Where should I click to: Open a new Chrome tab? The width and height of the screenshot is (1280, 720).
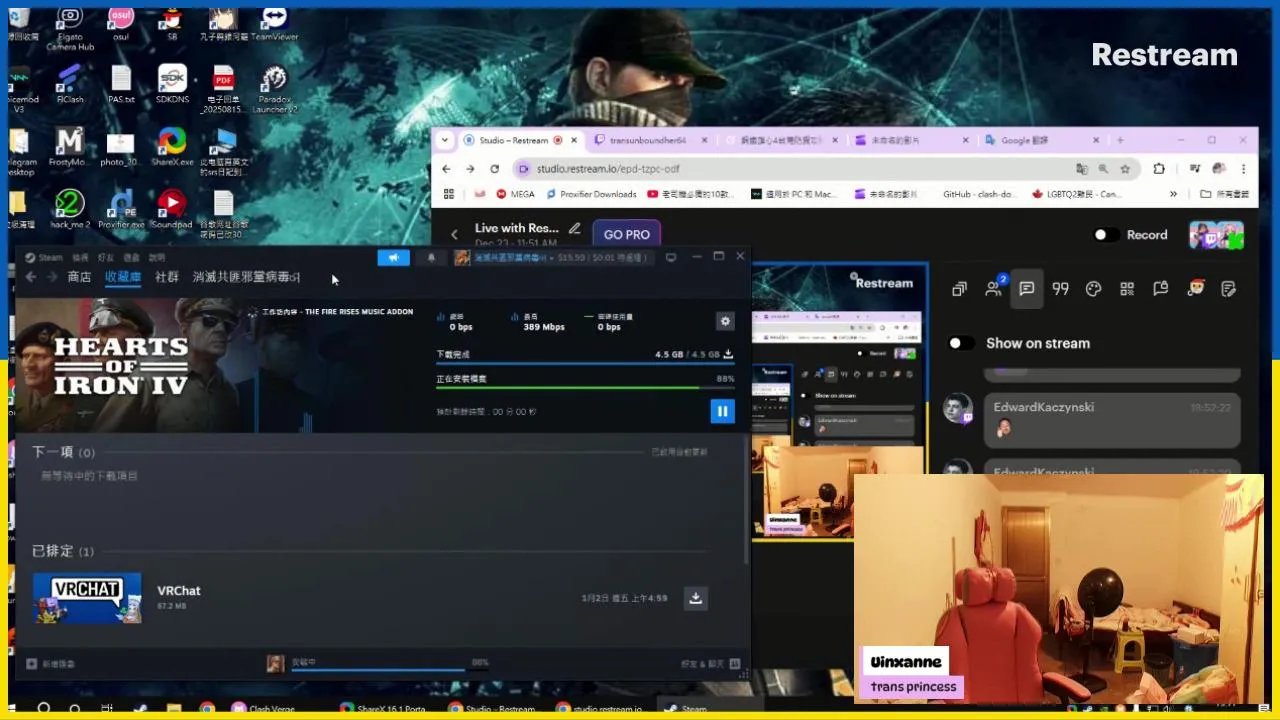click(x=1120, y=140)
